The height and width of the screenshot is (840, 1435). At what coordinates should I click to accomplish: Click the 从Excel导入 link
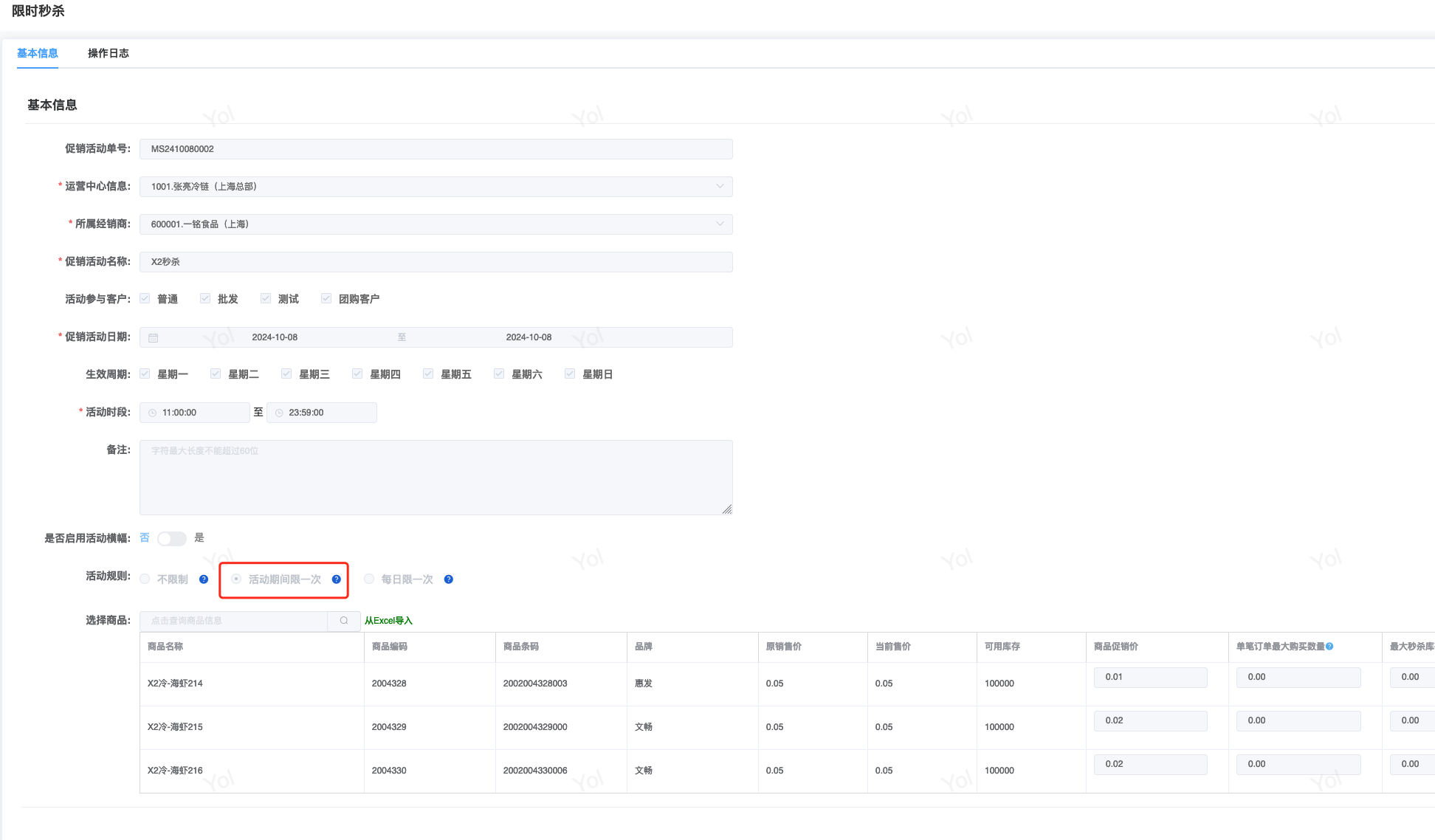tap(388, 621)
